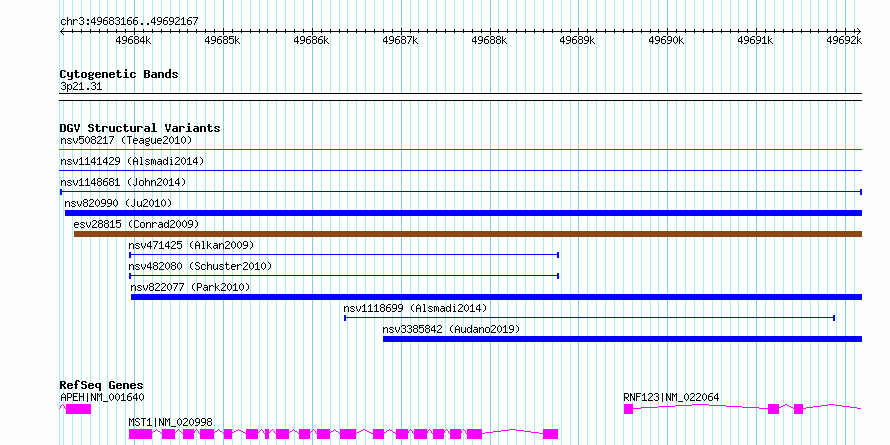The width and height of the screenshot is (890, 445).
Task: Click the thick blue nsv3385842 bar
Action: click(622, 339)
